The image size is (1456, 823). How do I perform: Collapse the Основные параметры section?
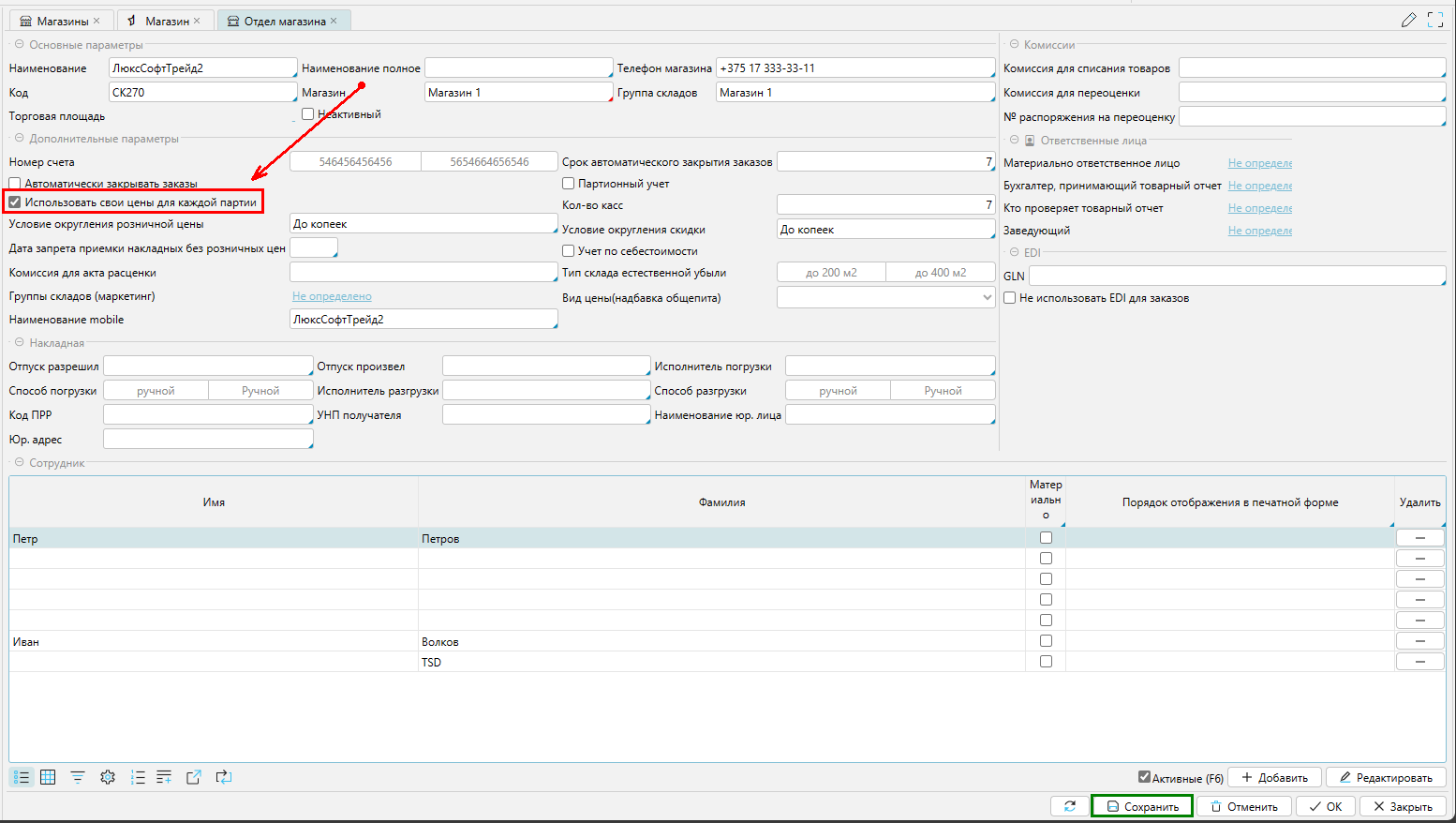[19, 44]
